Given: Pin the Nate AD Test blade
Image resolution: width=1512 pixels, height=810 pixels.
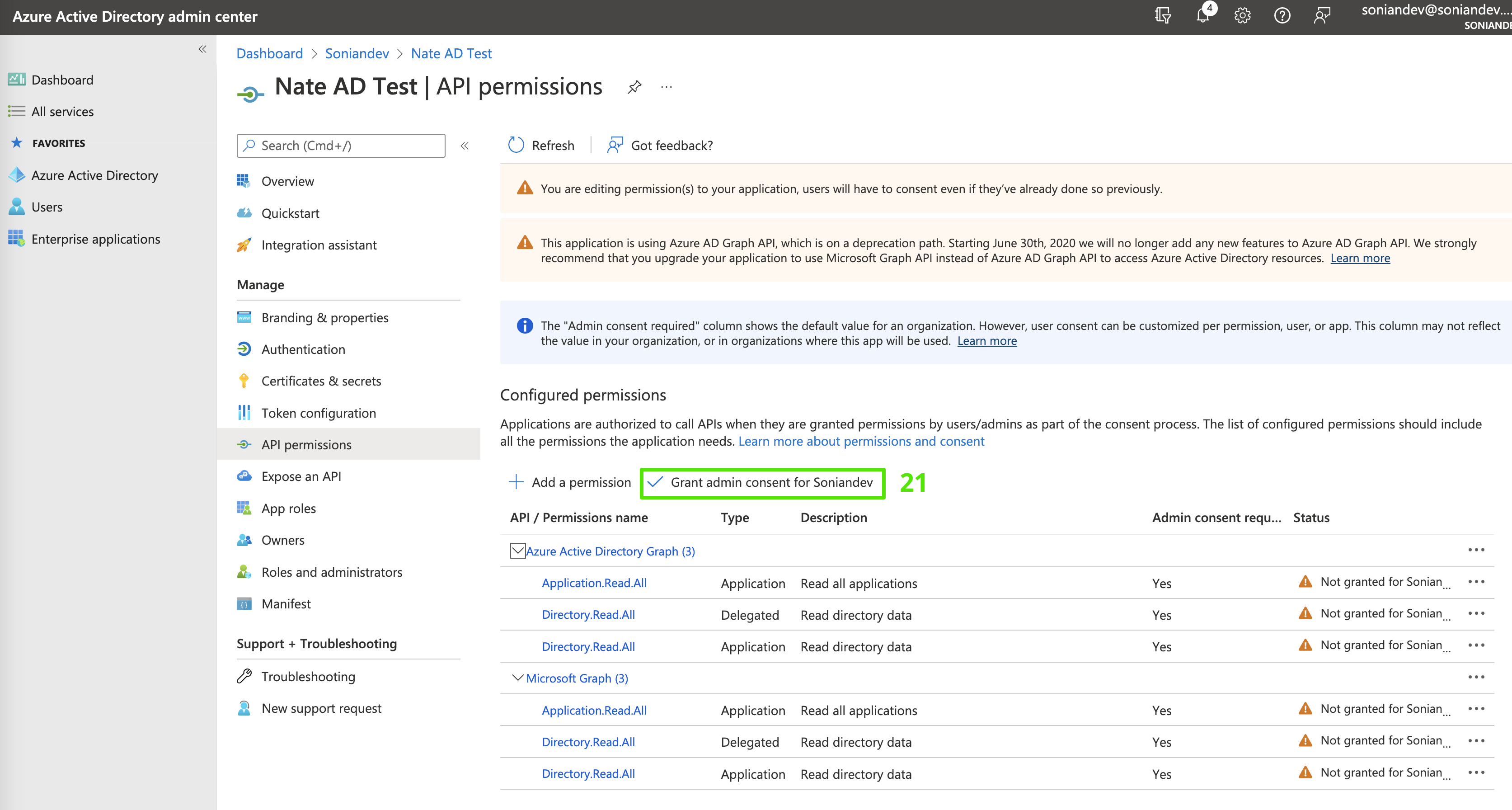Looking at the screenshot, I should (634, 87).
